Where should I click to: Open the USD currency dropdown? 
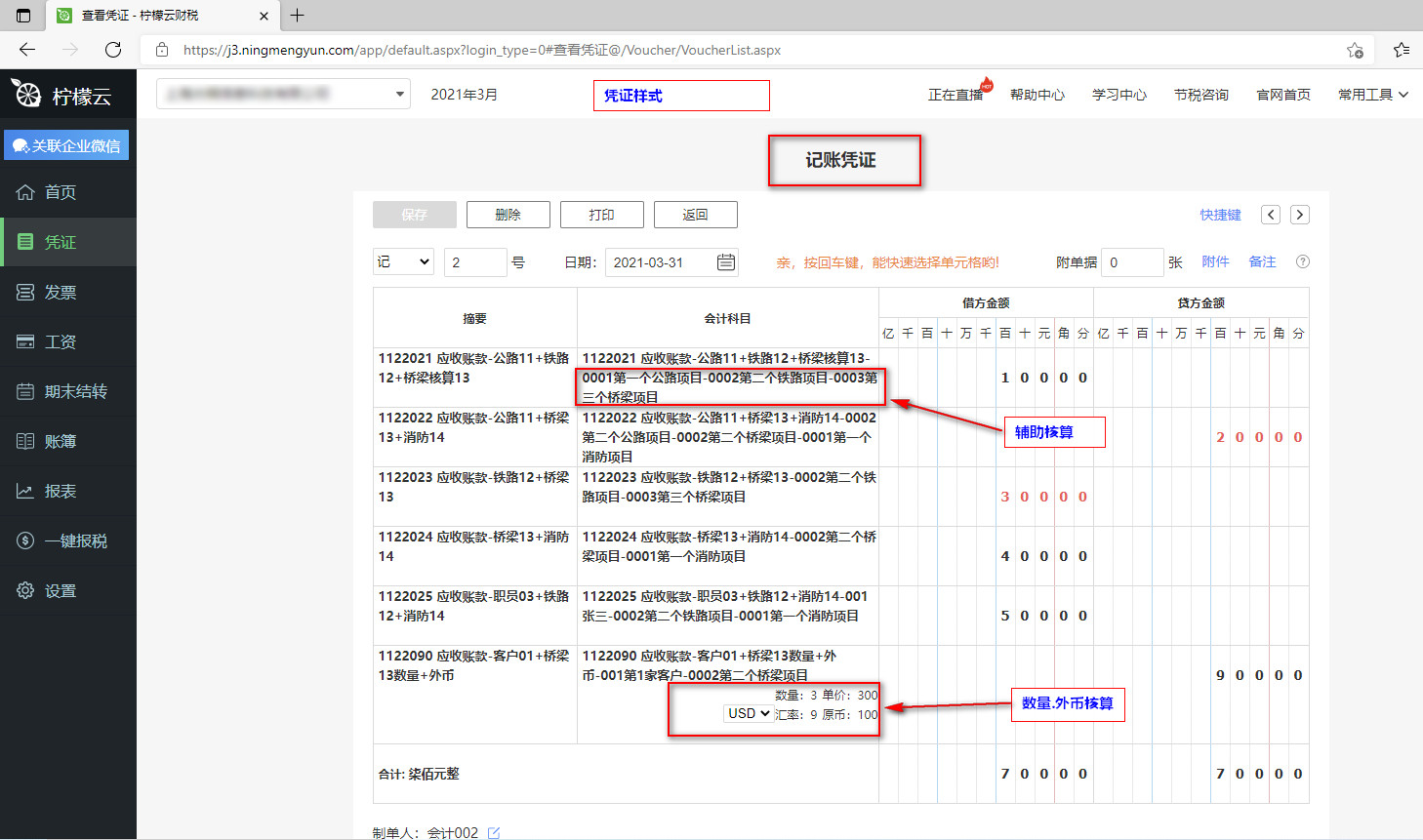749,714
